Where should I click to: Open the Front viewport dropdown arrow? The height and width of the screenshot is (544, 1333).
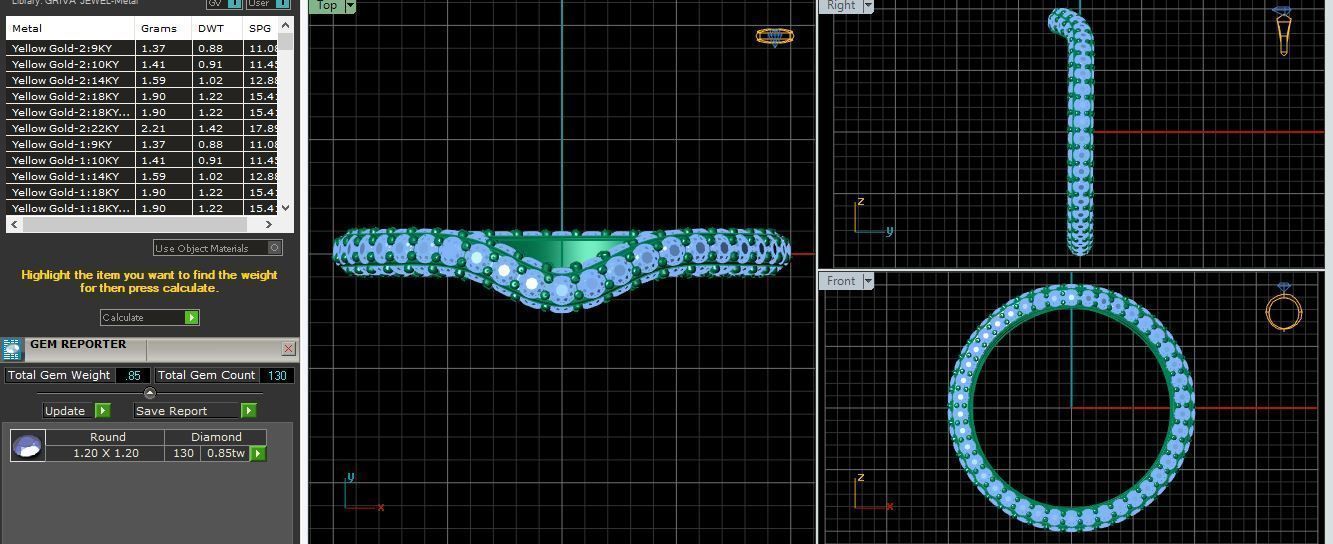tap(867, 281)
